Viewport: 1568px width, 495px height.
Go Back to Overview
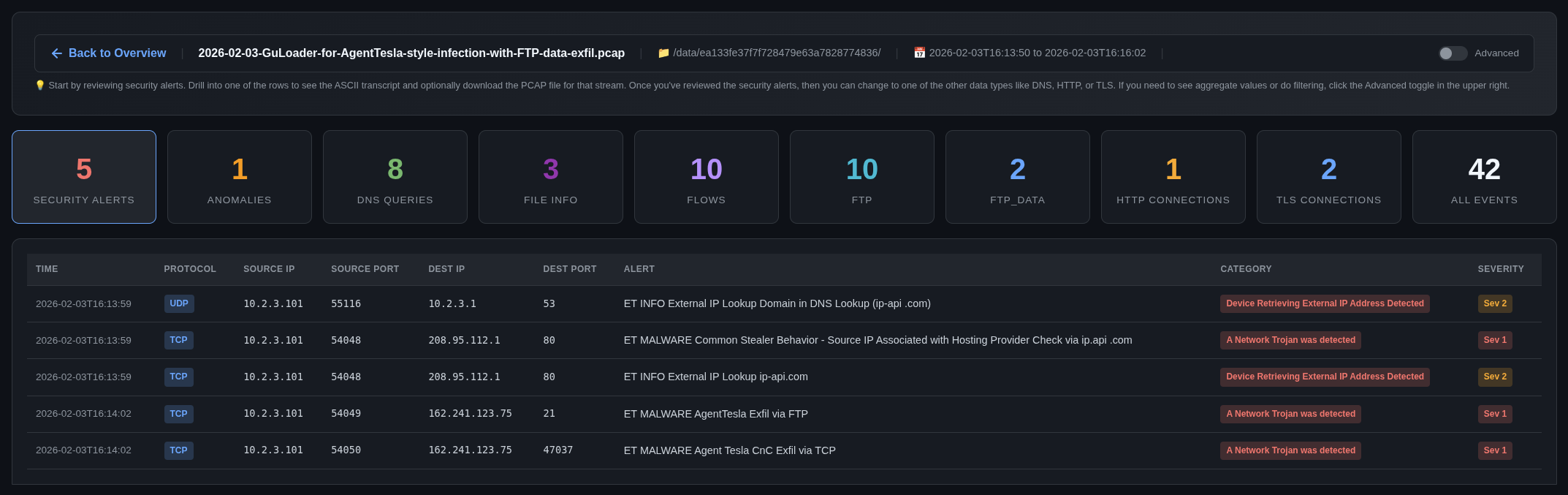coord(117,53)
